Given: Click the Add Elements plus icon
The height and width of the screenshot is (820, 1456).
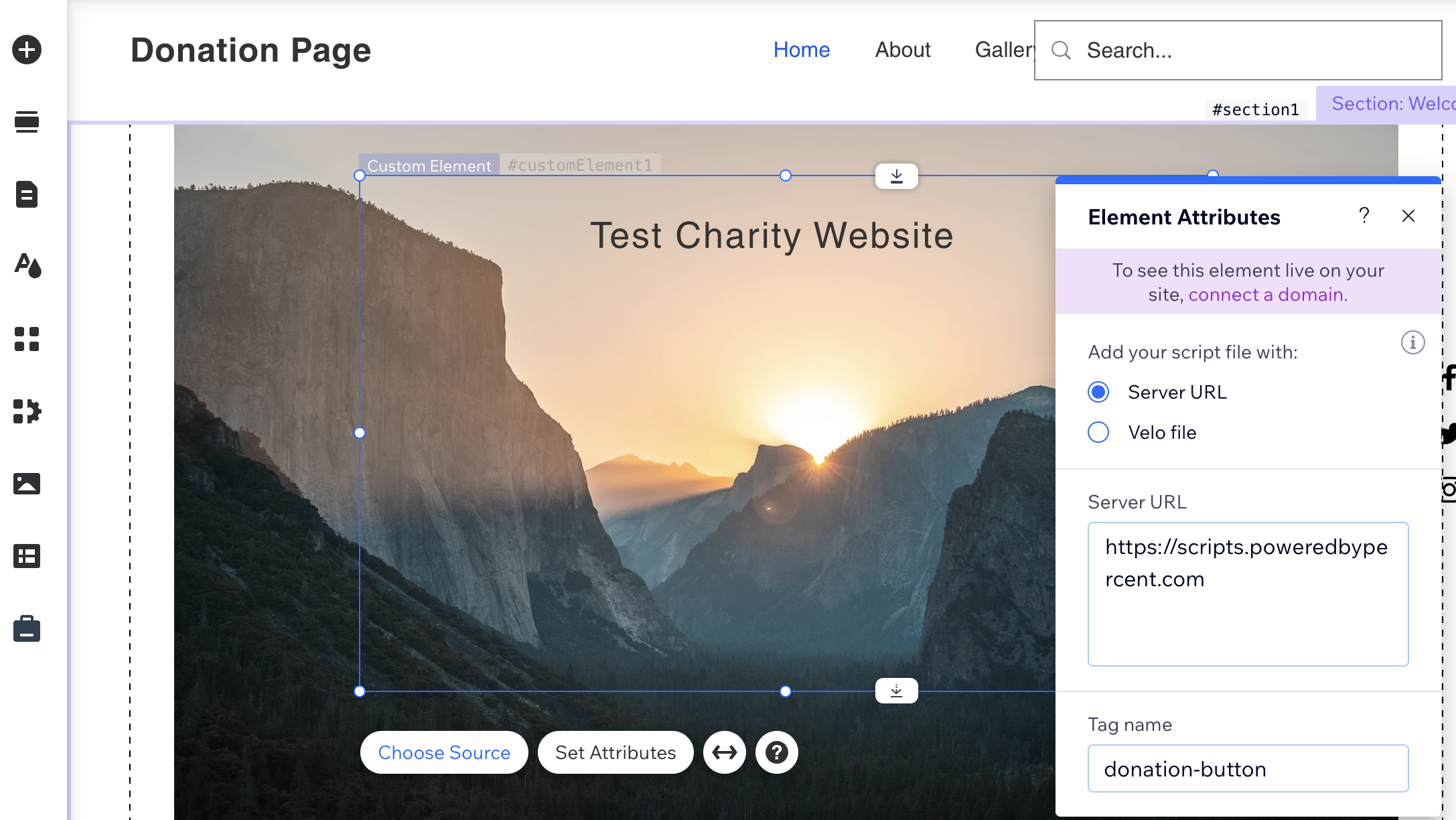Looking at the screenshot, I should (27, 50).
